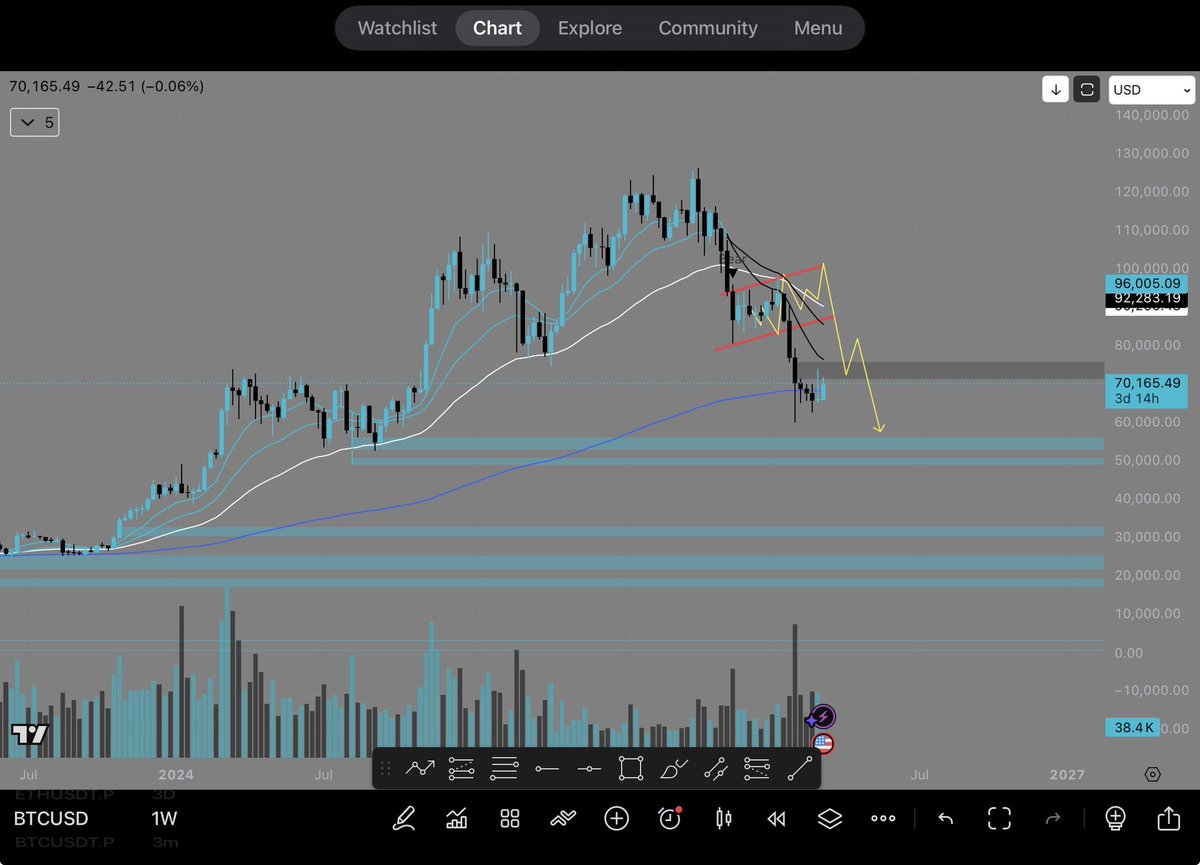Screen dimensions: 1200x865
Task: Select the horizontal ray midpoint tool
Action: (589, 768)
